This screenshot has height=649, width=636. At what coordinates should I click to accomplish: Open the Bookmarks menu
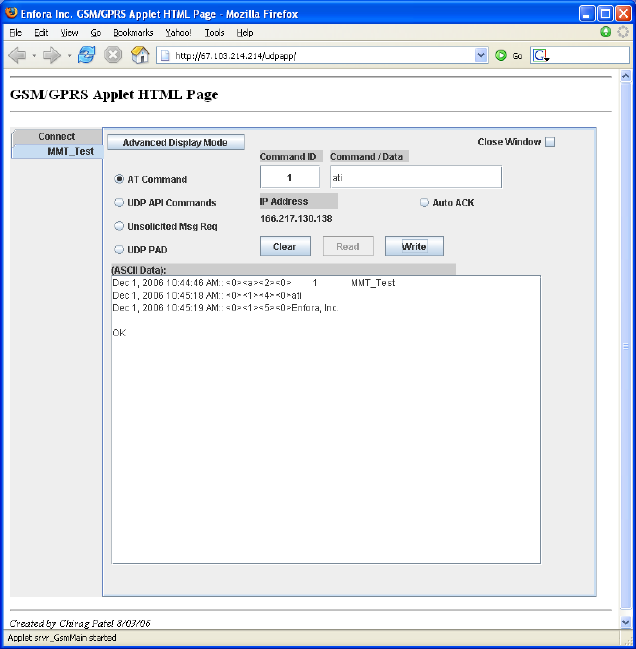click(x=133, y=33)
